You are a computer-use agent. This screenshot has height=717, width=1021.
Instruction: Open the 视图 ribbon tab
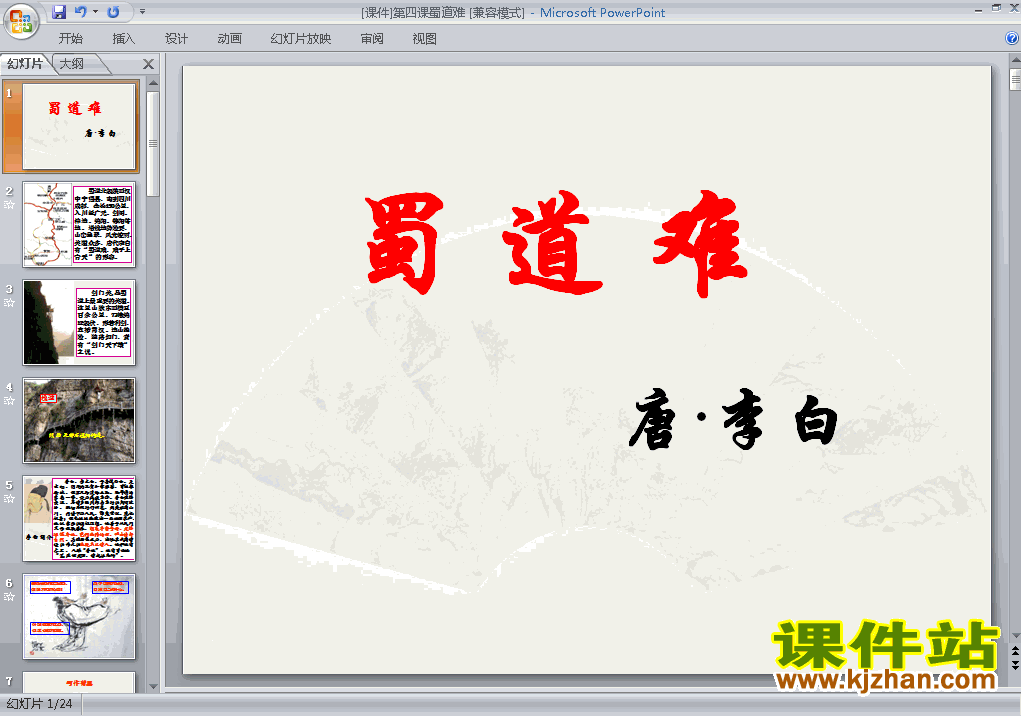[425, 38]
